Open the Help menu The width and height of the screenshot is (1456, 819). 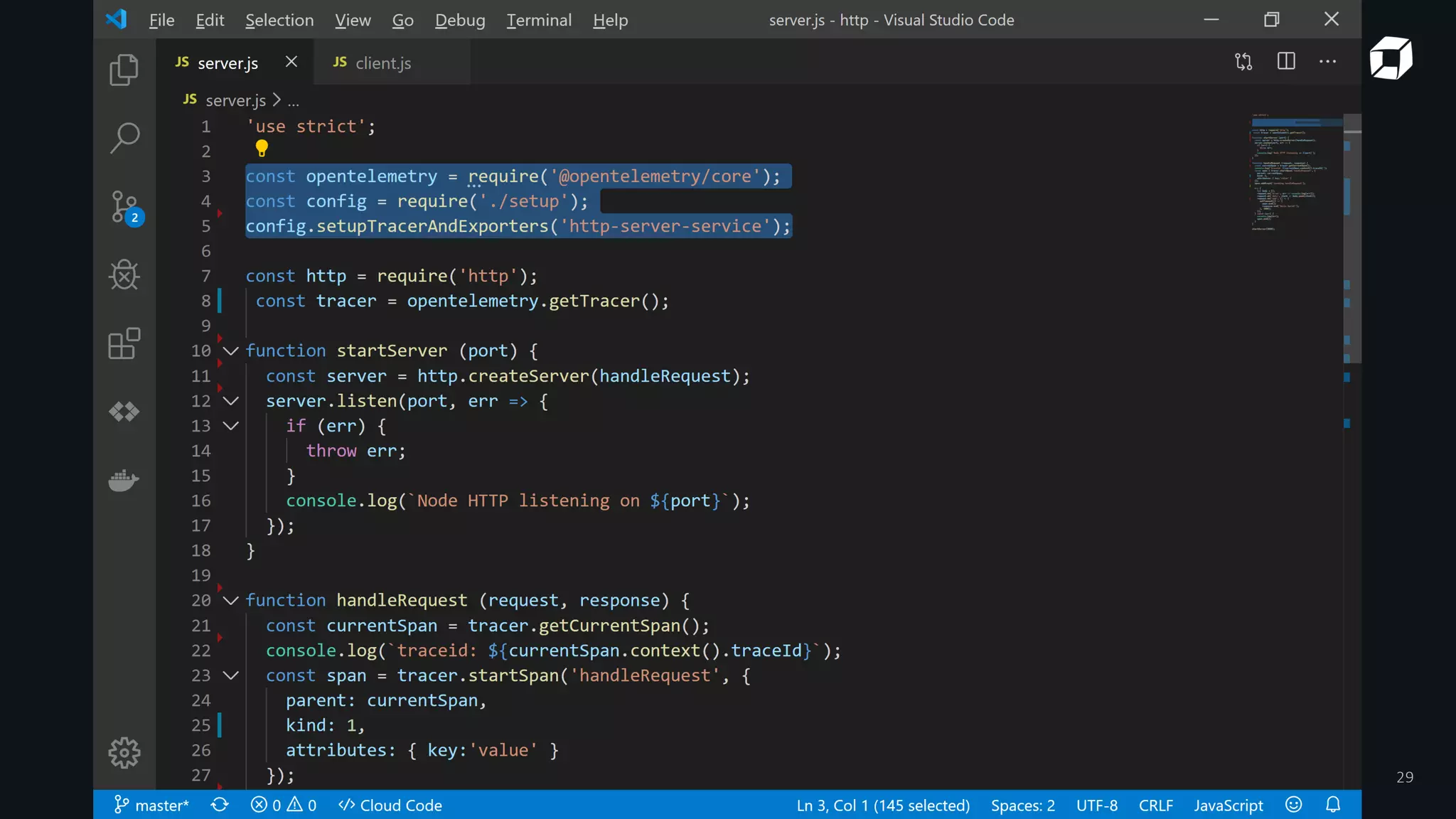click(610, 20)
